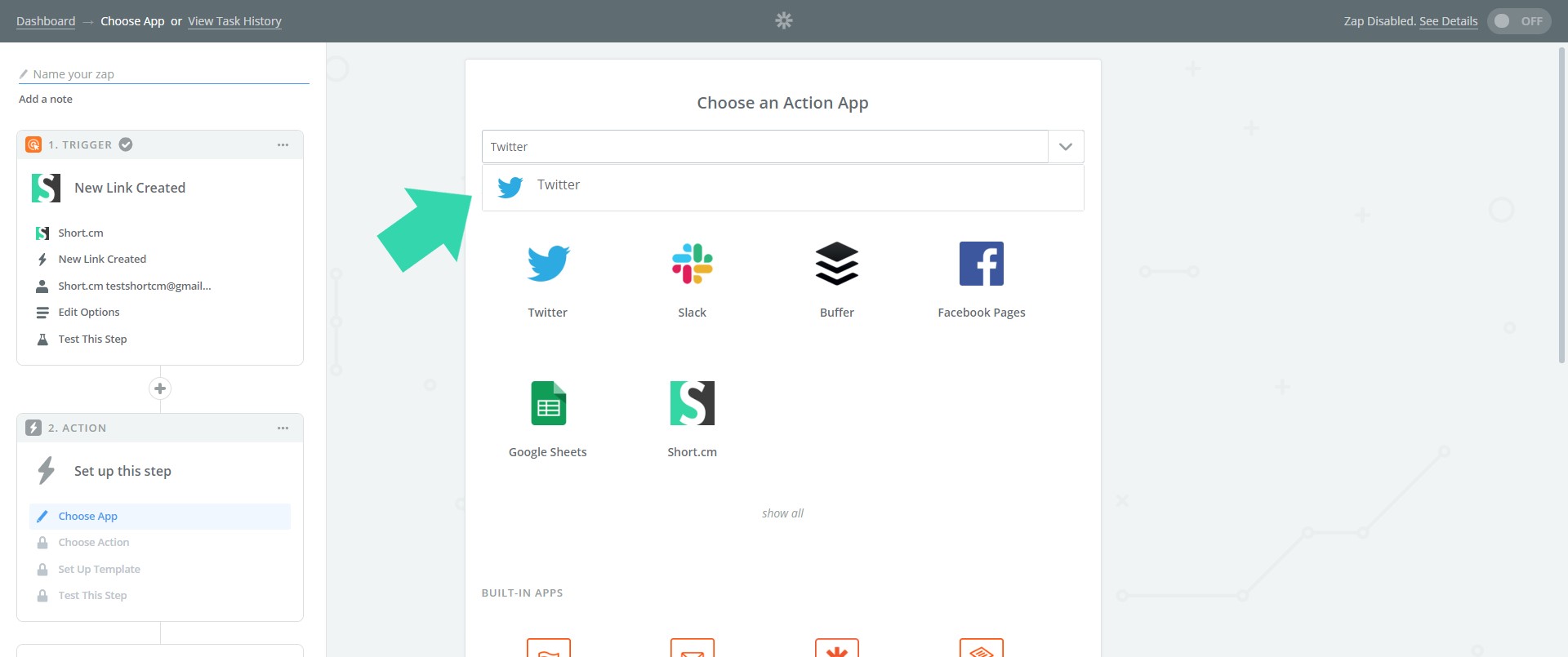Toggle the Zap ON/OFF switch
Screen dimensions: 1568x657
(x=1518, y=21)
